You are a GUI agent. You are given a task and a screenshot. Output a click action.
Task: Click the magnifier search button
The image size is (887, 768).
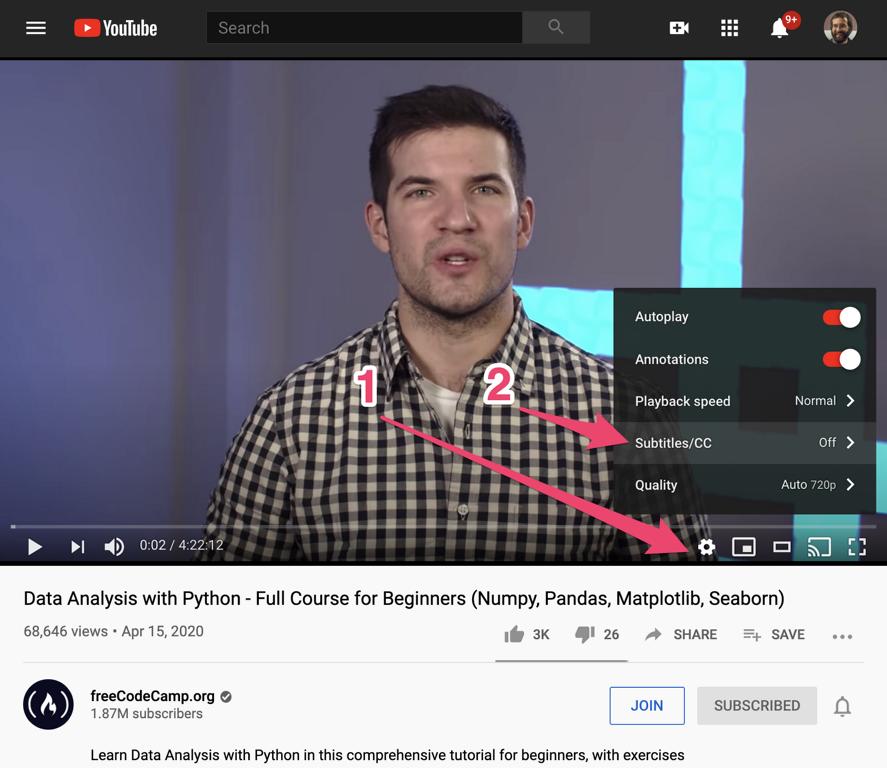pyautogui.click(x=556, y=28)
